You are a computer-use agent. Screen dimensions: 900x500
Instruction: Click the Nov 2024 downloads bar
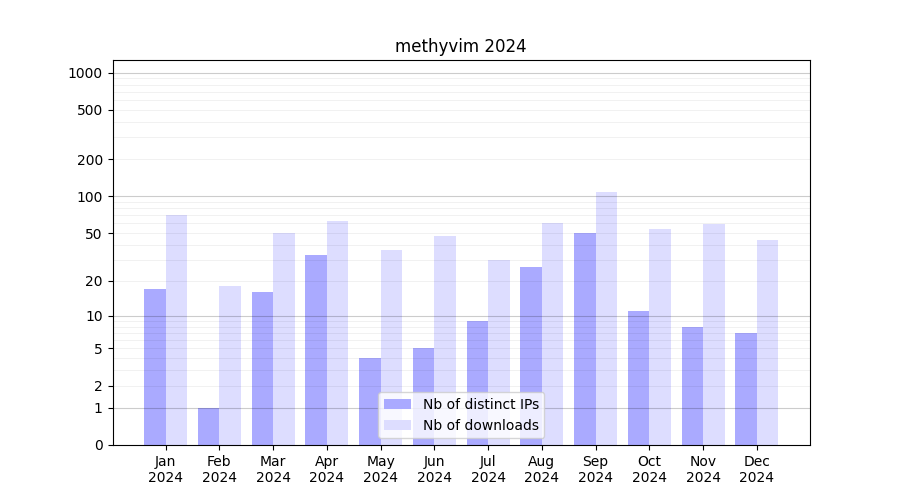coord(714,334)
